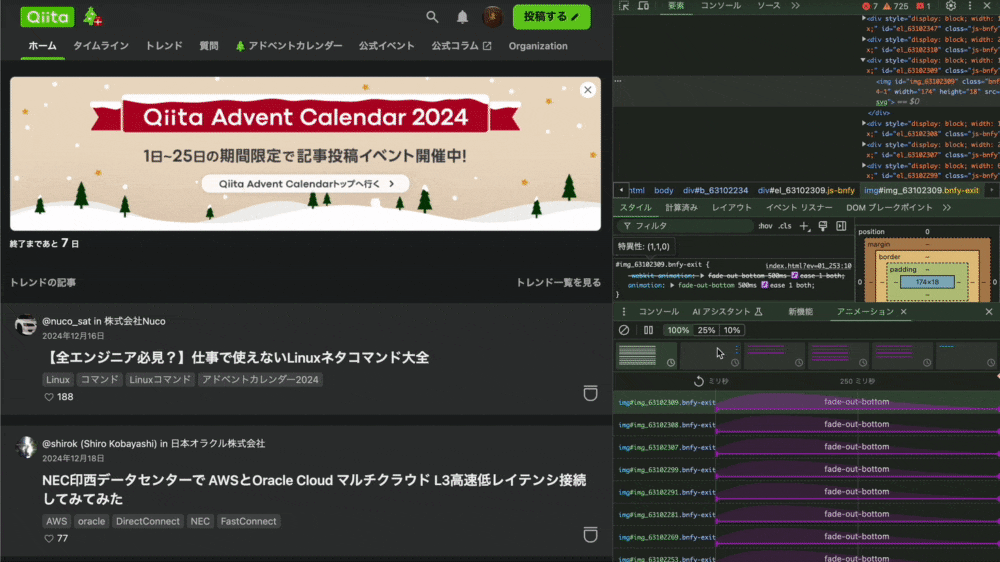Open the 公式イベント tab
Screen dimensions: 1000x562
tap(386, 46)
